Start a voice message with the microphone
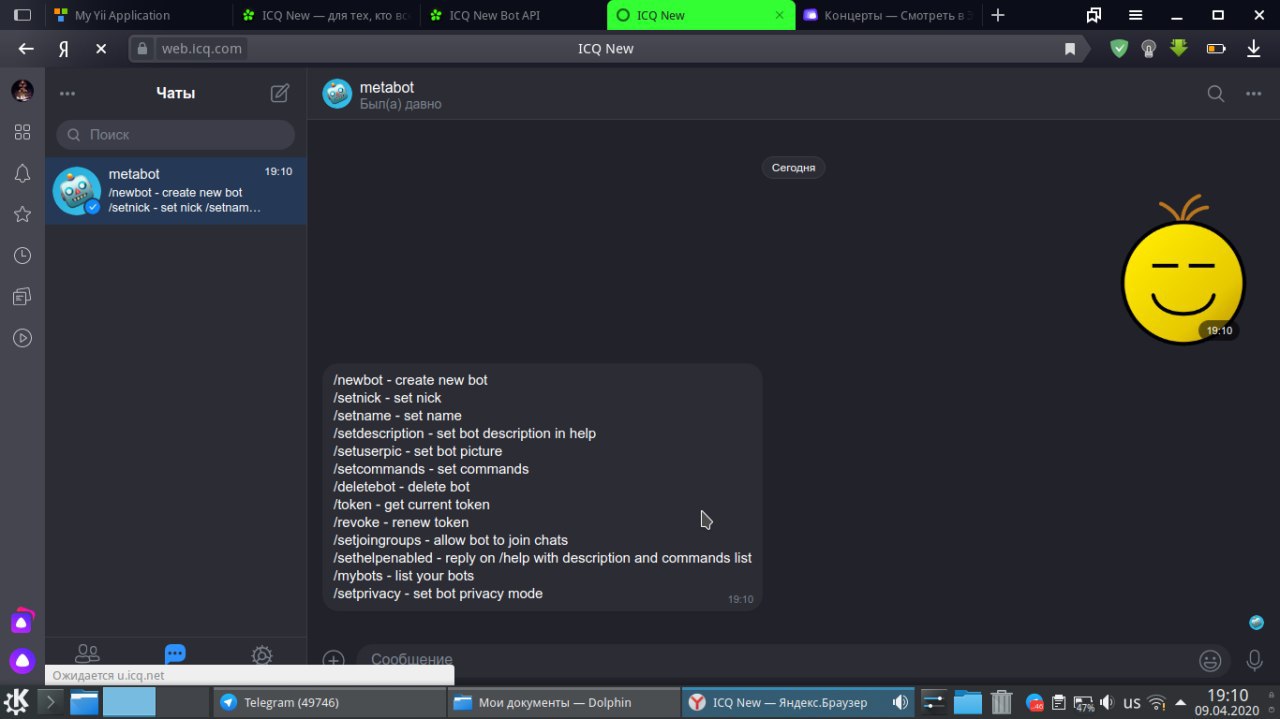Screen dimensions: 1280x719 point(1254,660)
